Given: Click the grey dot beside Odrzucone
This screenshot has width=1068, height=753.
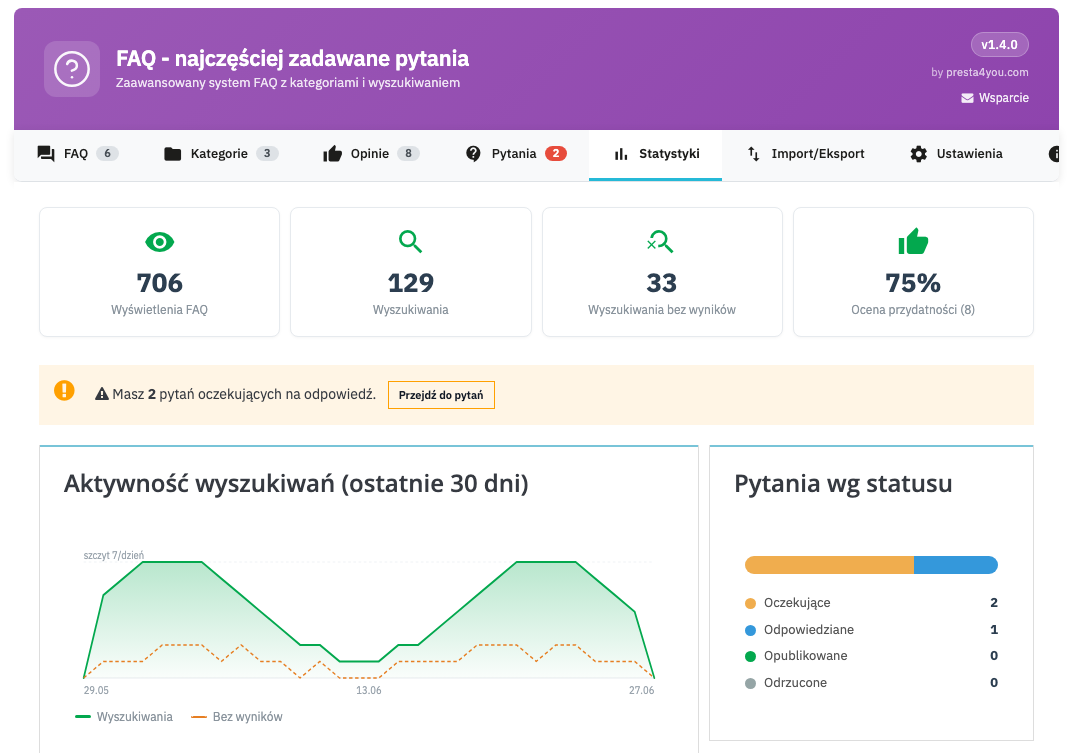Looking at the screenshot, I should click(x=751, y=683).
